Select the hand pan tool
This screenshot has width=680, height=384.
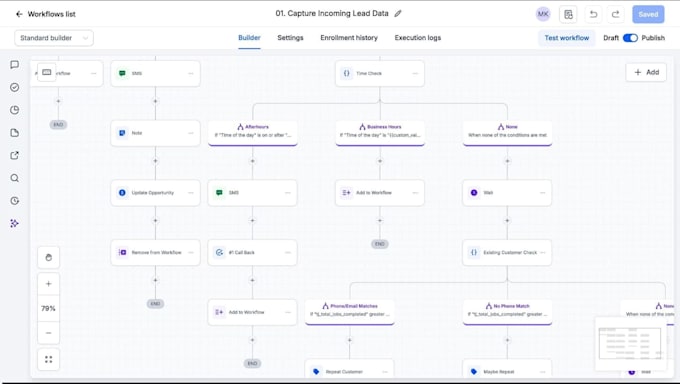click(49, 257)
